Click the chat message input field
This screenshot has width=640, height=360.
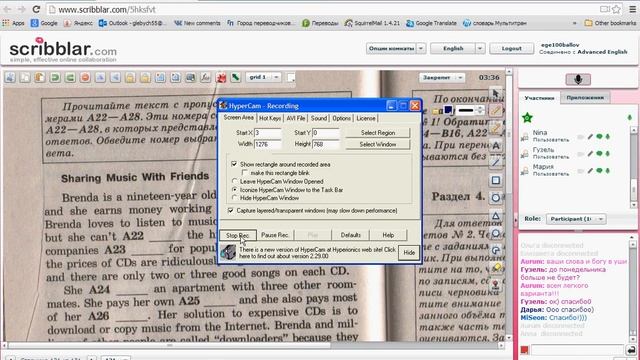[577, 350]
